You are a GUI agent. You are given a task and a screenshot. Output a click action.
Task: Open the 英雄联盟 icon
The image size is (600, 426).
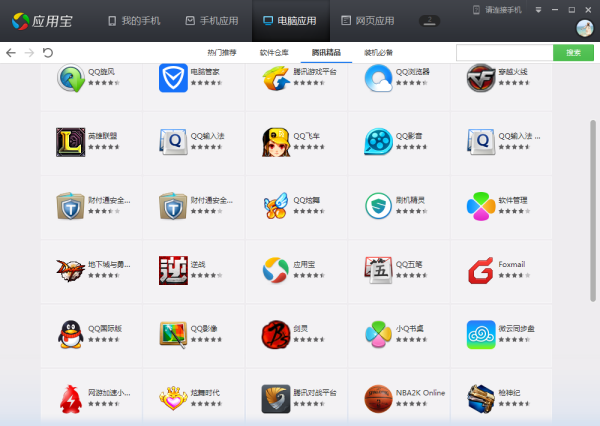click(x=71, y=142)
